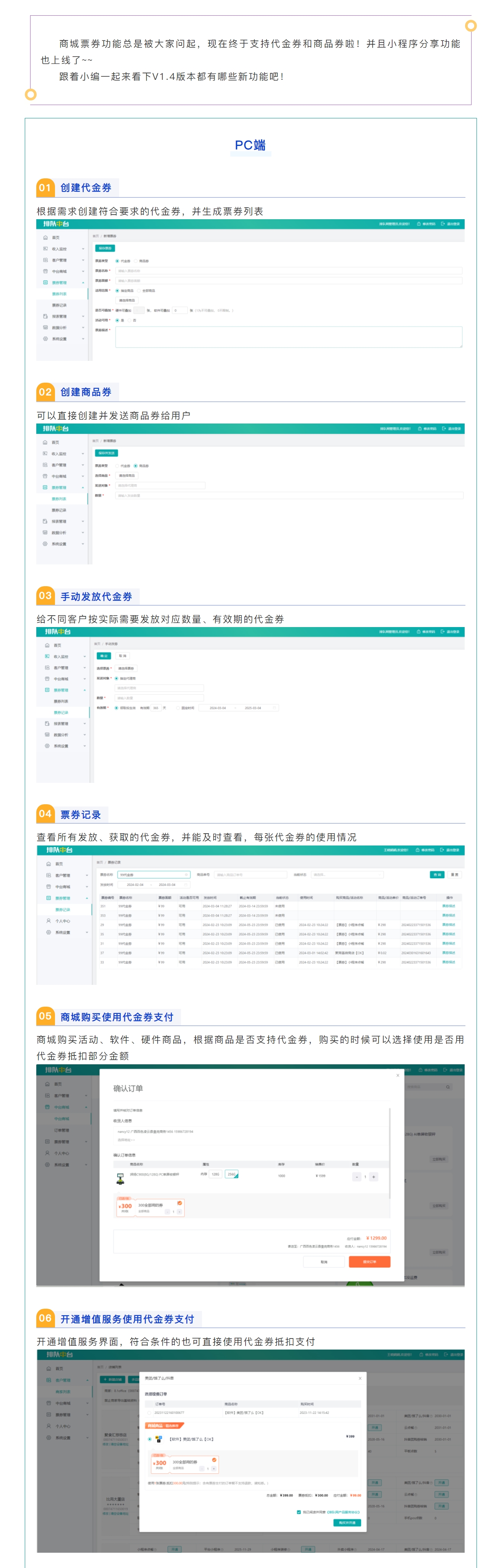Click 首页 breadcrumb in 创建商品券 screenshot
Screen dimensions: 491x1568
95,441
